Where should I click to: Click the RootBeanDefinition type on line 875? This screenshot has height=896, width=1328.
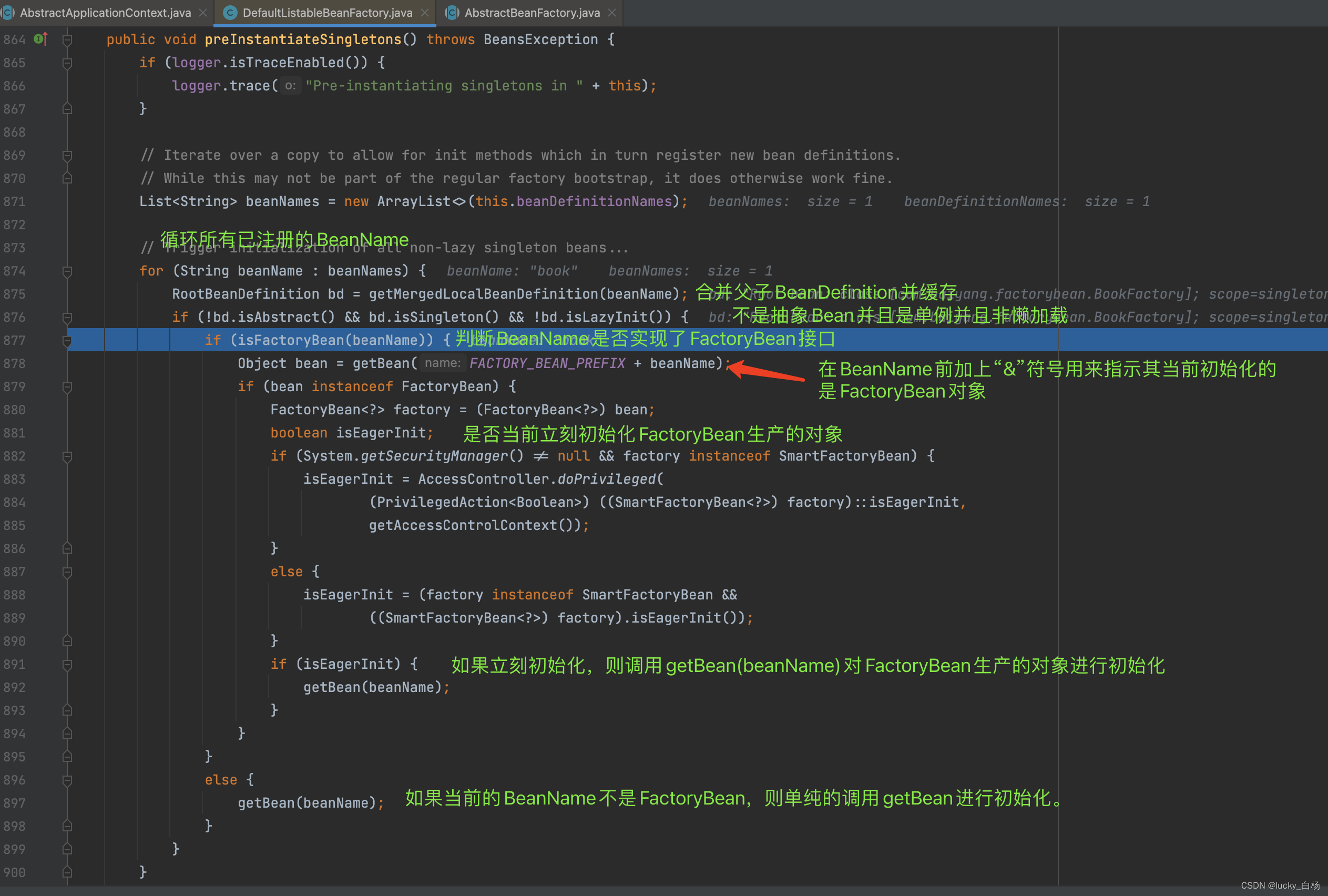pos(246,294)
